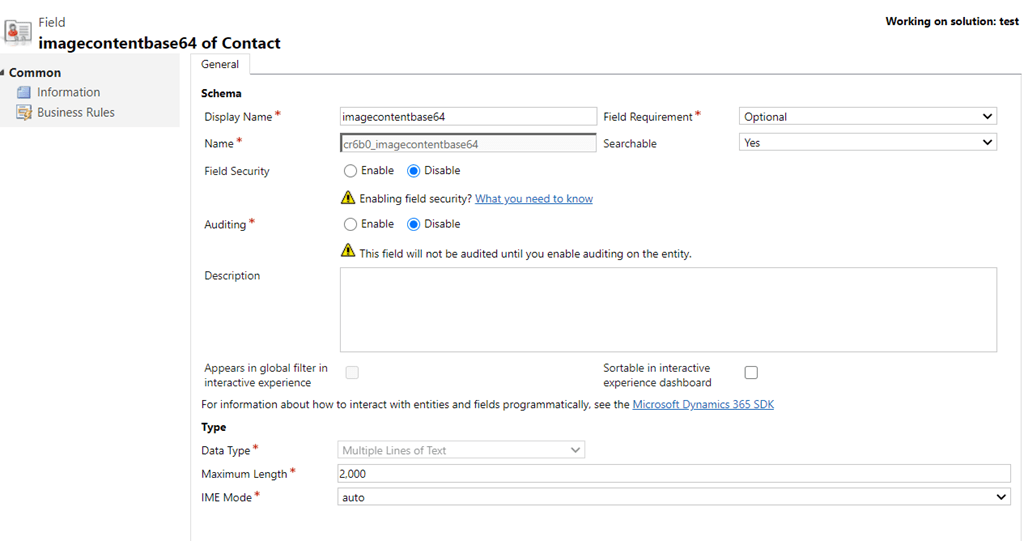
Task: Click into the Maximum Length field
Action: point(675,474)
